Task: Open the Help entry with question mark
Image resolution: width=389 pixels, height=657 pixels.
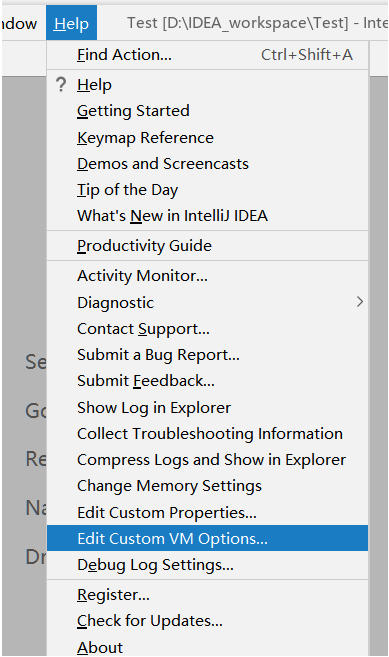Action: point(207,85)
